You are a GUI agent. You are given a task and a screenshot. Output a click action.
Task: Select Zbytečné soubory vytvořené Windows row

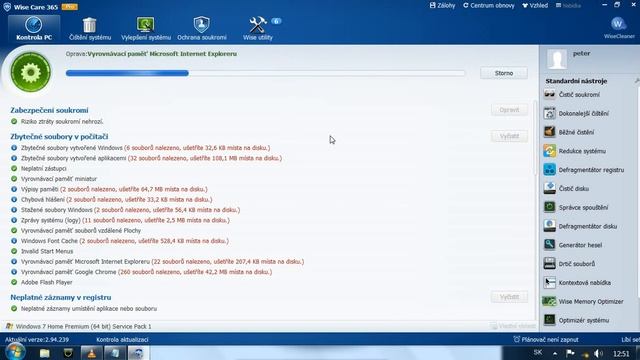click(x=141, y=148)
